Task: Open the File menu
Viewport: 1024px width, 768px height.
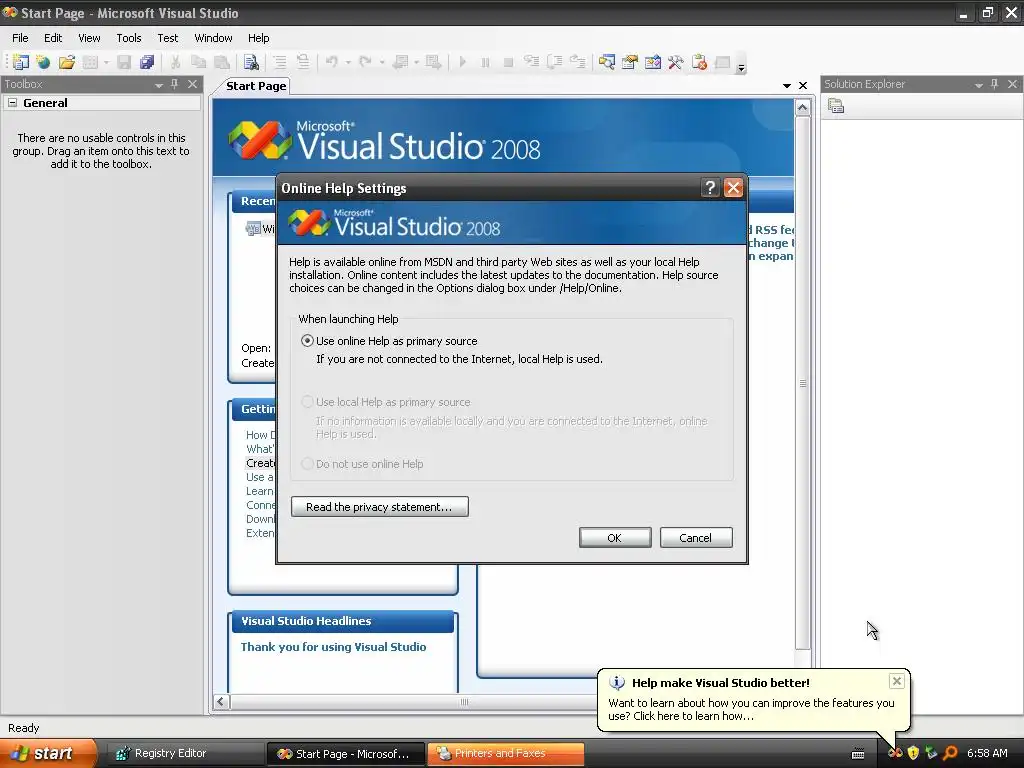Action: click(20, 38)
